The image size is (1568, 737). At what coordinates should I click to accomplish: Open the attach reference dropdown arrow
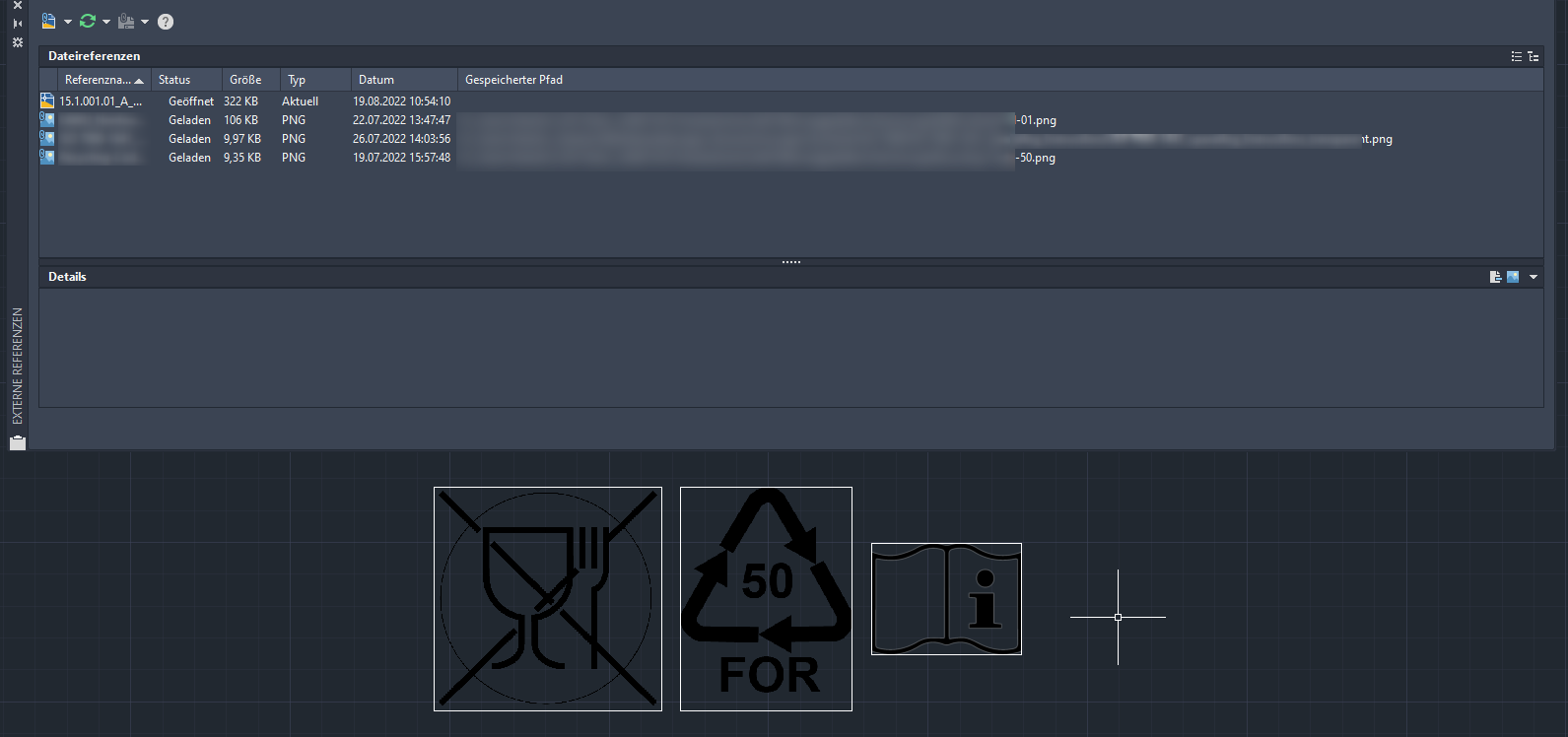[x=68, y=22]
